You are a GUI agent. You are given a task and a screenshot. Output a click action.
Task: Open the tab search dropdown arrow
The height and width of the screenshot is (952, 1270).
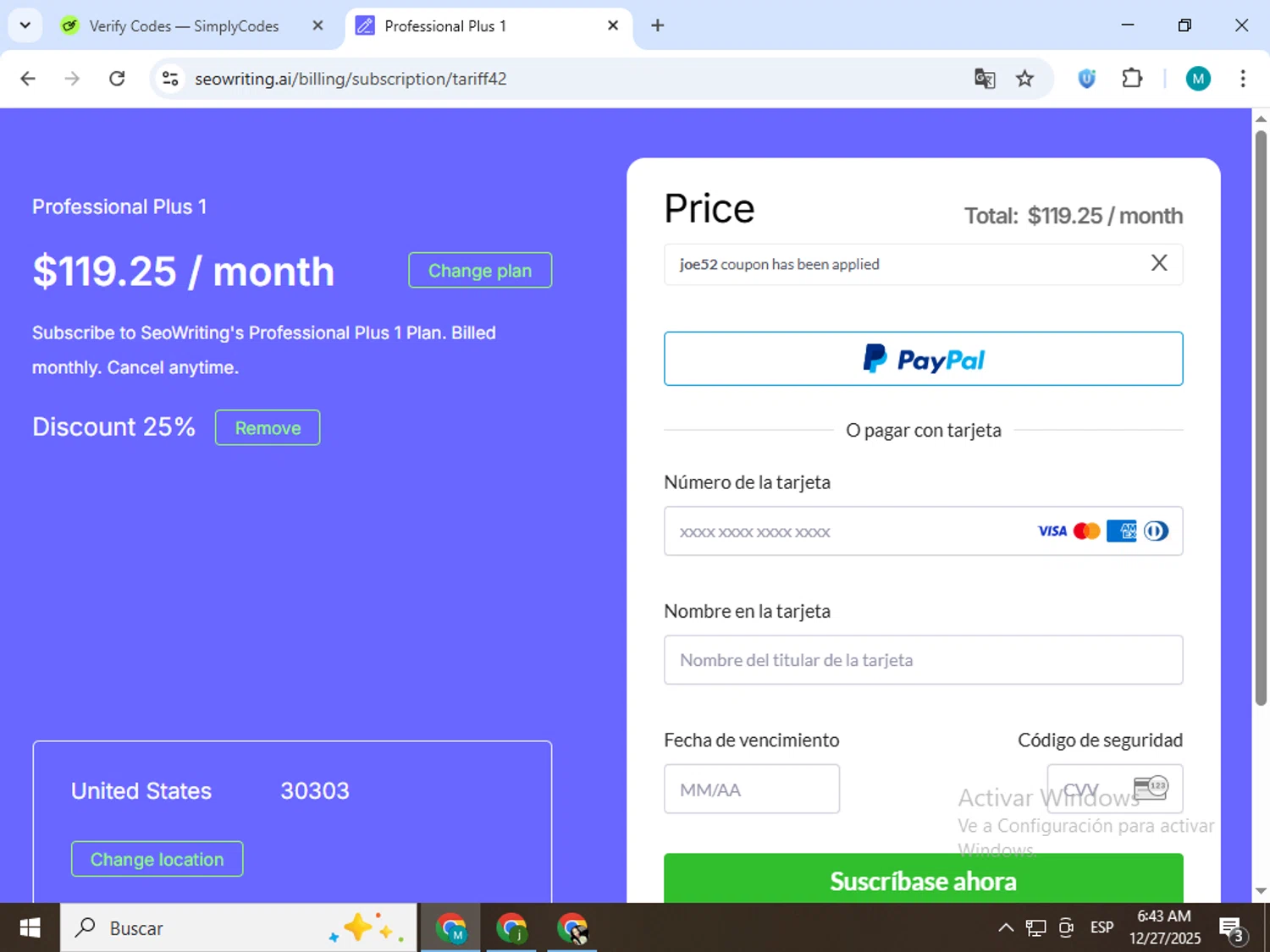pos(25,25)
